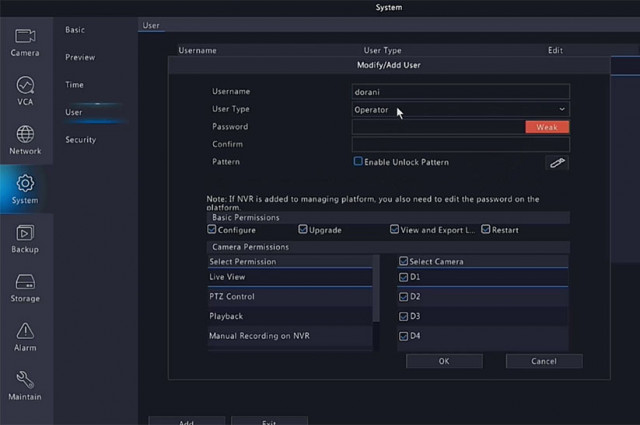Select the User tab
Image resolution: width=640 pixels, height=425 pixels.
point(151,25)
